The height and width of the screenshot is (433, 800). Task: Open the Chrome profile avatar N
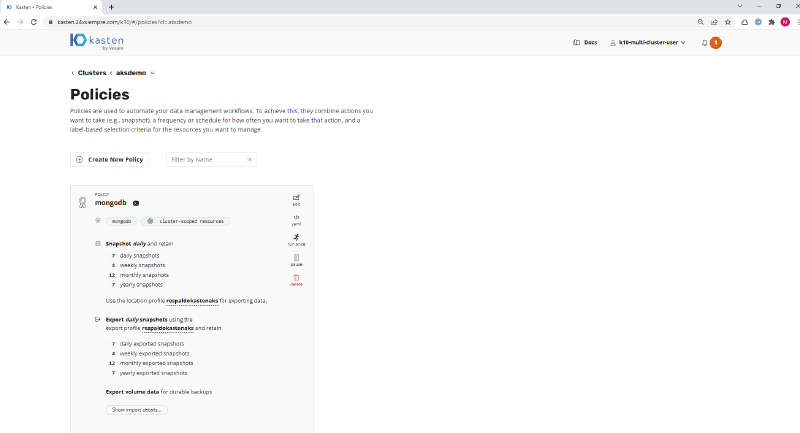785,22
